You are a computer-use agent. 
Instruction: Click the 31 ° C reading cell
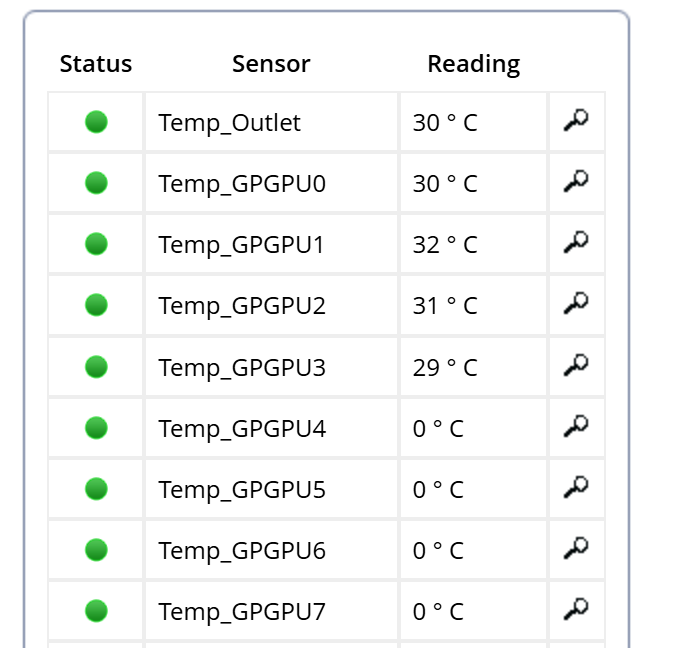coord(473,305)
